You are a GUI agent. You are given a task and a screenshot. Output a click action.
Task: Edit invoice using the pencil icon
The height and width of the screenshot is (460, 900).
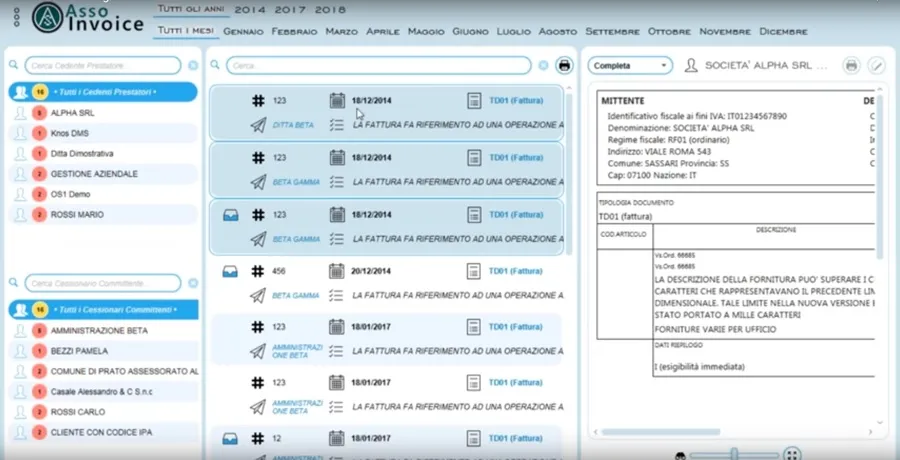pos(876,65)
